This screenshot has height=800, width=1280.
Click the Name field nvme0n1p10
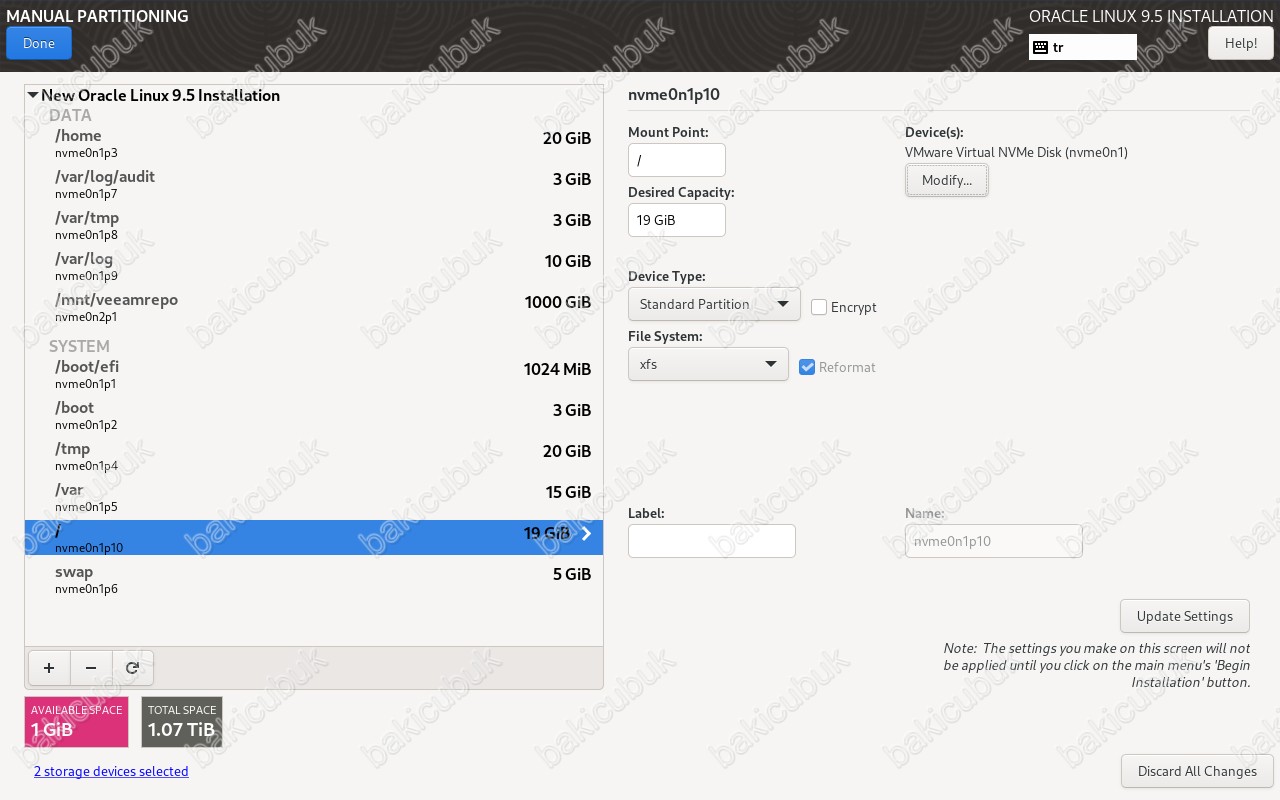coord(994,541)
